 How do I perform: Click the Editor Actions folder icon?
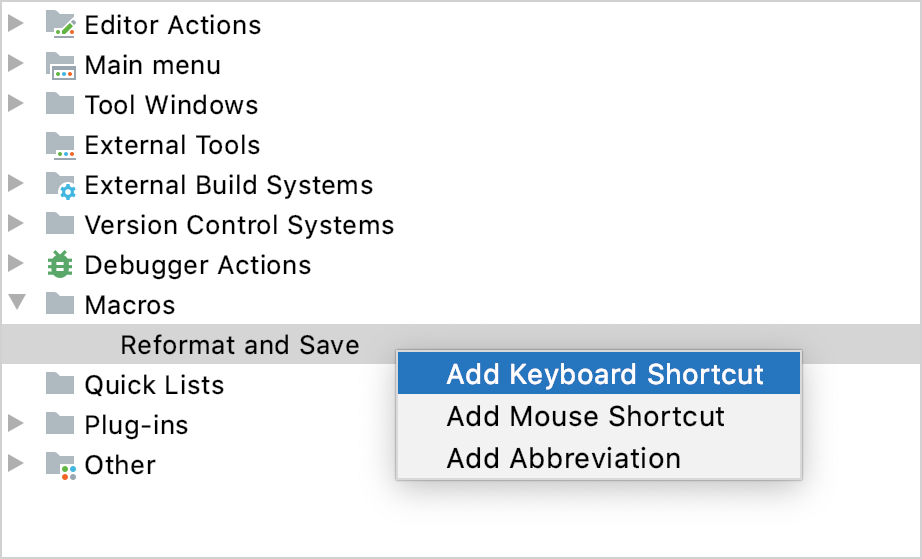point(60,25)
